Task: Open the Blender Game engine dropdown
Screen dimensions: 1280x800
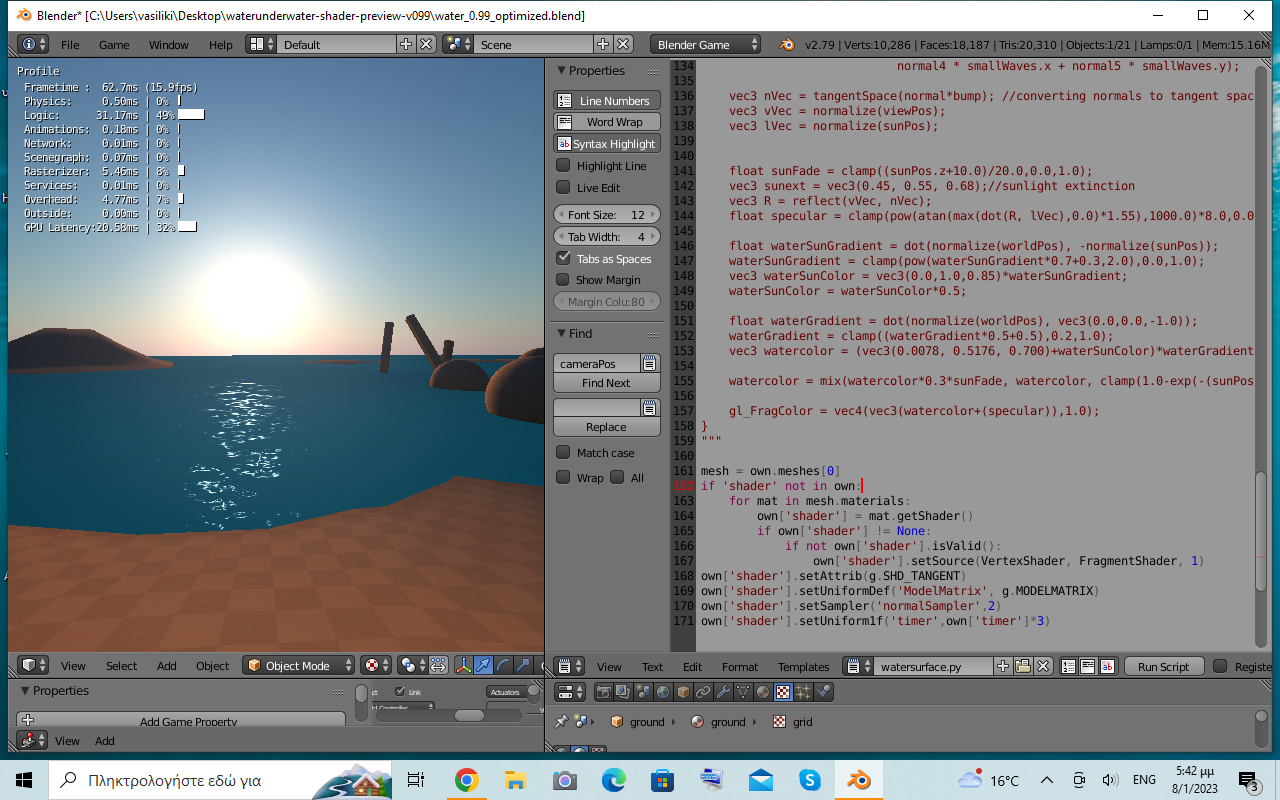Action: click(705, 44)
